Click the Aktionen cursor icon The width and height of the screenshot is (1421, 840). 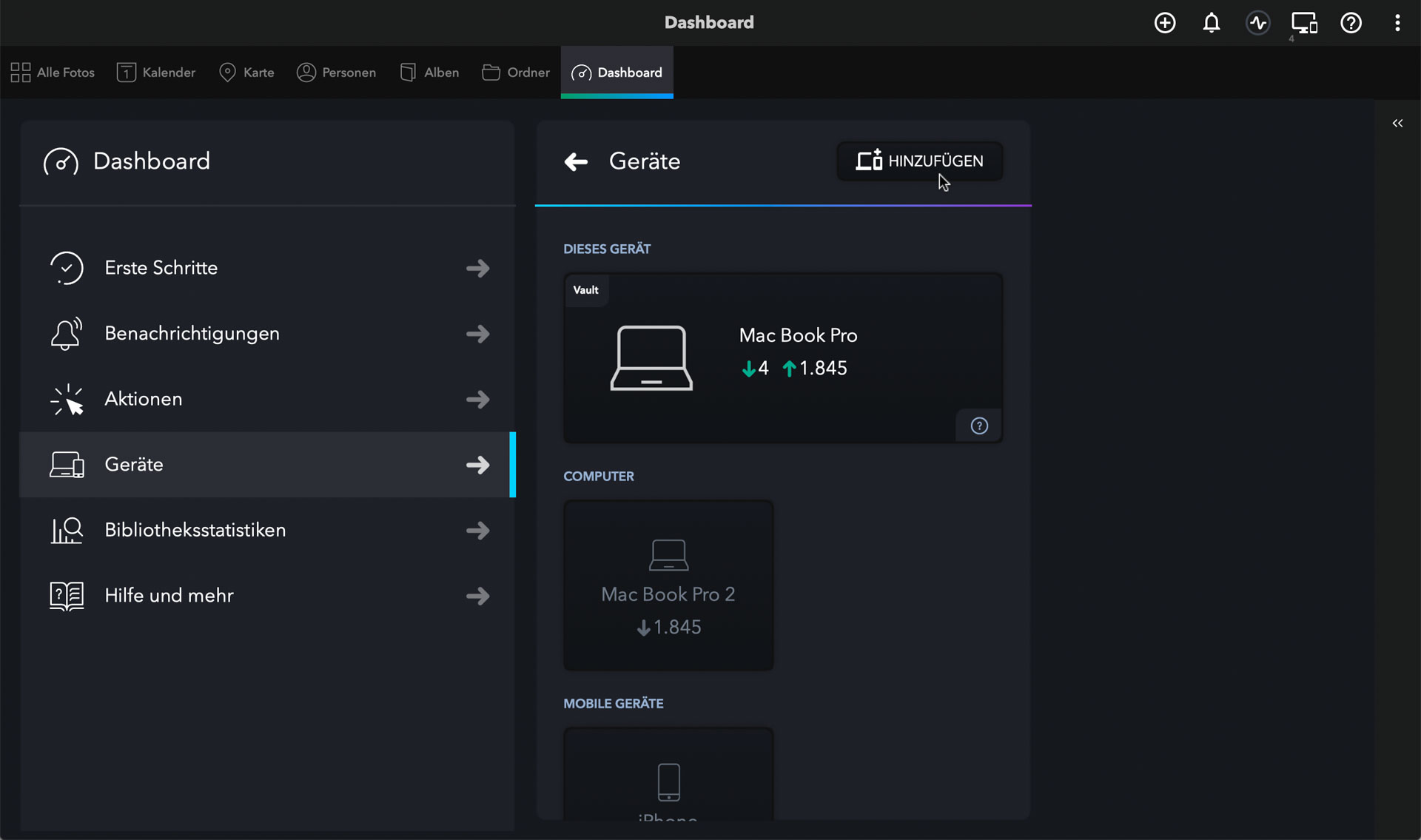[x=67, y=400]
